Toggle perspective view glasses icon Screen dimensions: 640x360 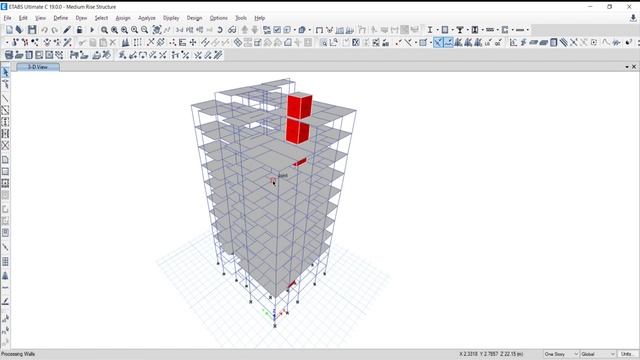tap(232, 30)
